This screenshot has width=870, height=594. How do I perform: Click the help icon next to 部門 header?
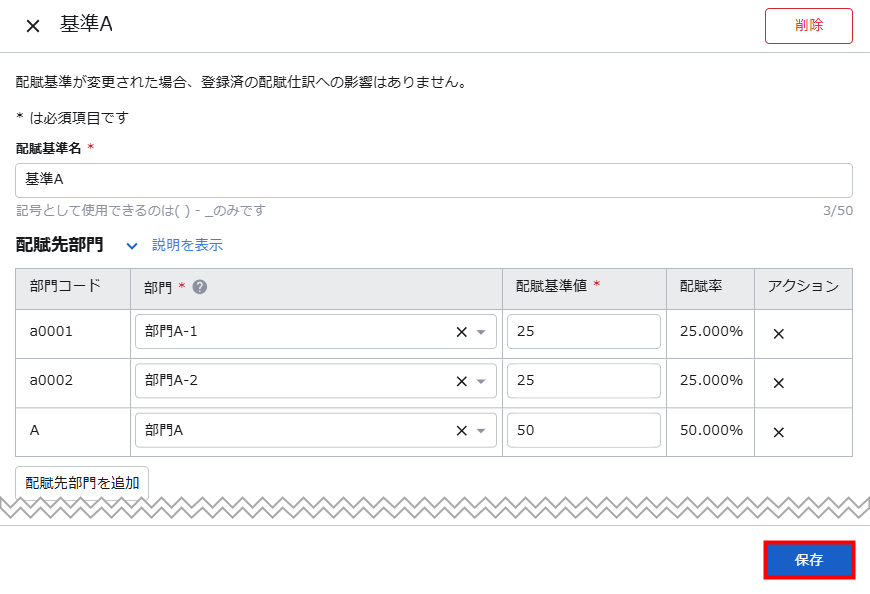200,287
